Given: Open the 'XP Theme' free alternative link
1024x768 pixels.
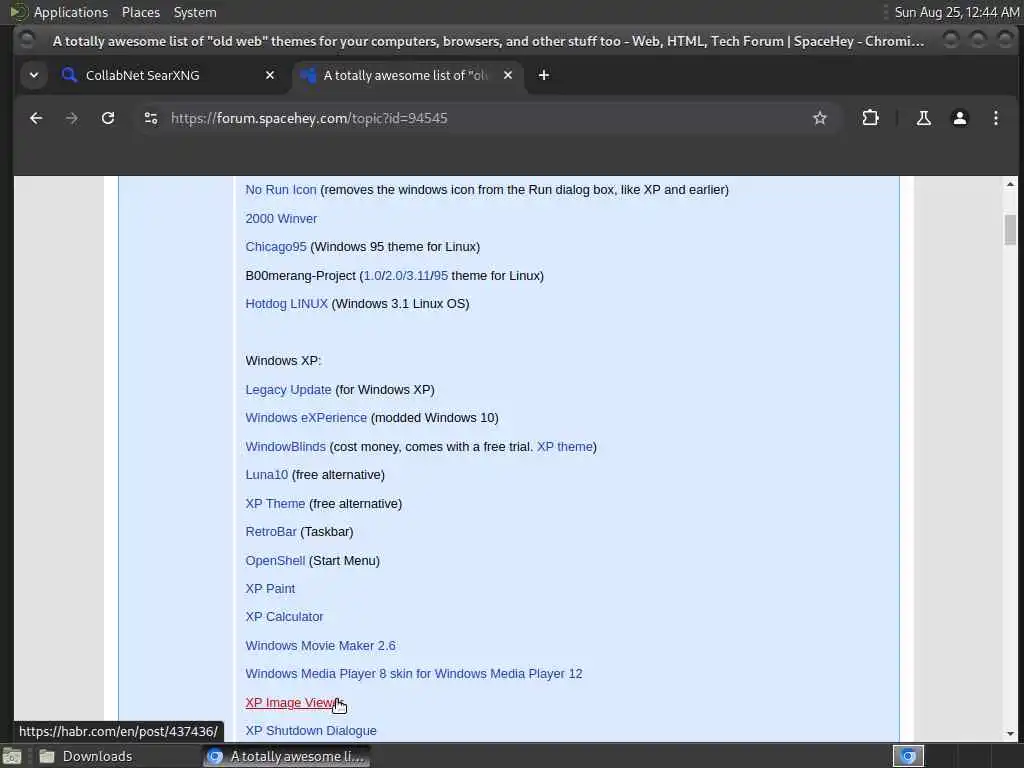Looking at the screenshot, I should point(275,504).
